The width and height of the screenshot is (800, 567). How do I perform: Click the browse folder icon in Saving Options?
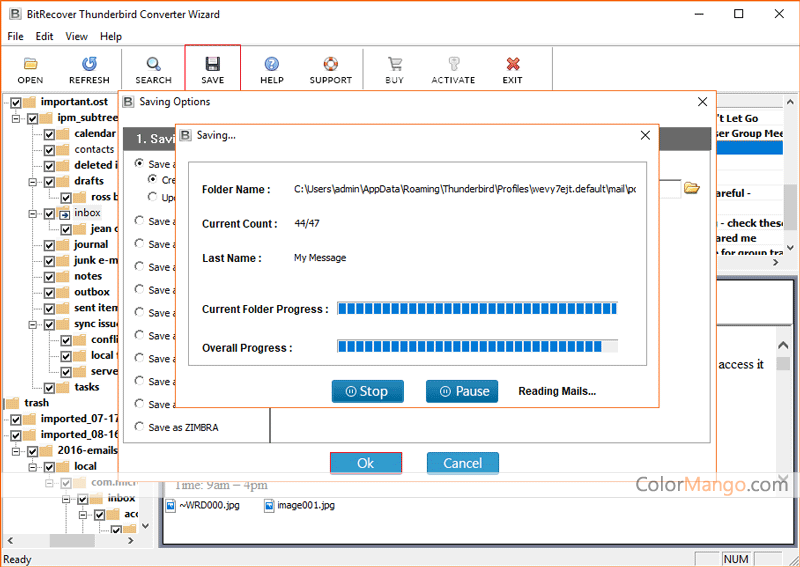tap(691, 188)
